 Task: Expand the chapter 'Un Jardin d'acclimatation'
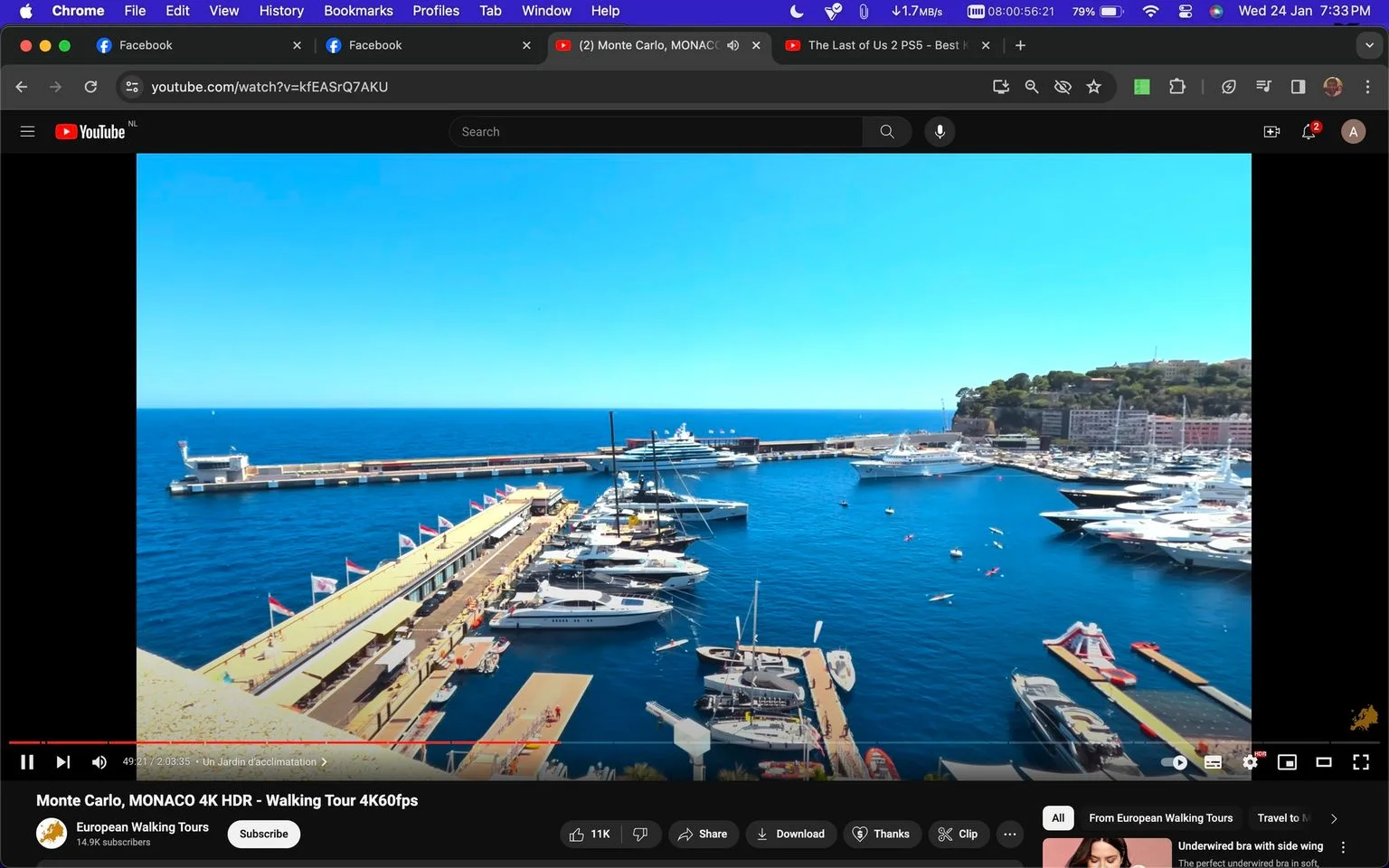click(265, 762)
